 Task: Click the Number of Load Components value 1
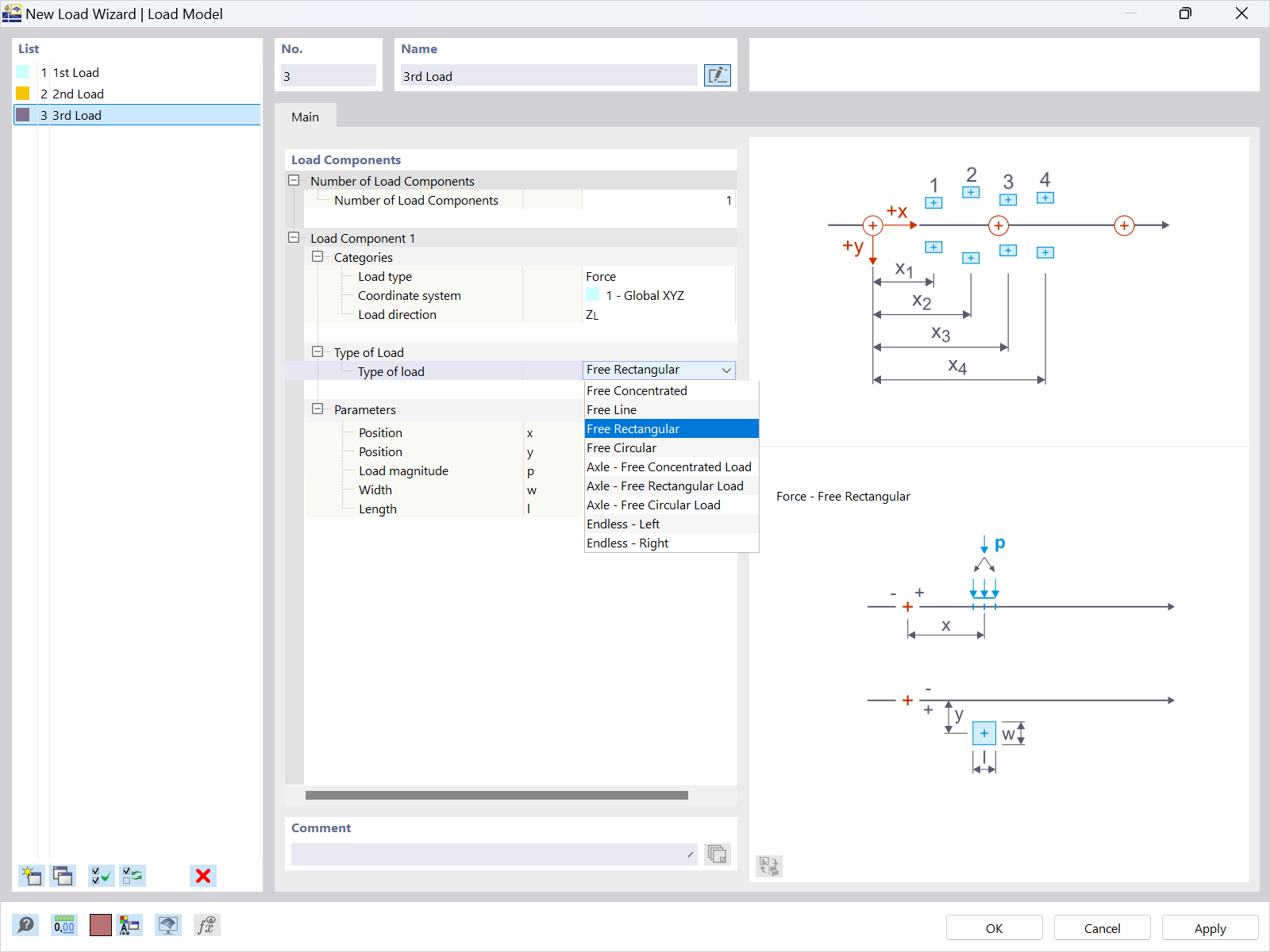point(659,200)
